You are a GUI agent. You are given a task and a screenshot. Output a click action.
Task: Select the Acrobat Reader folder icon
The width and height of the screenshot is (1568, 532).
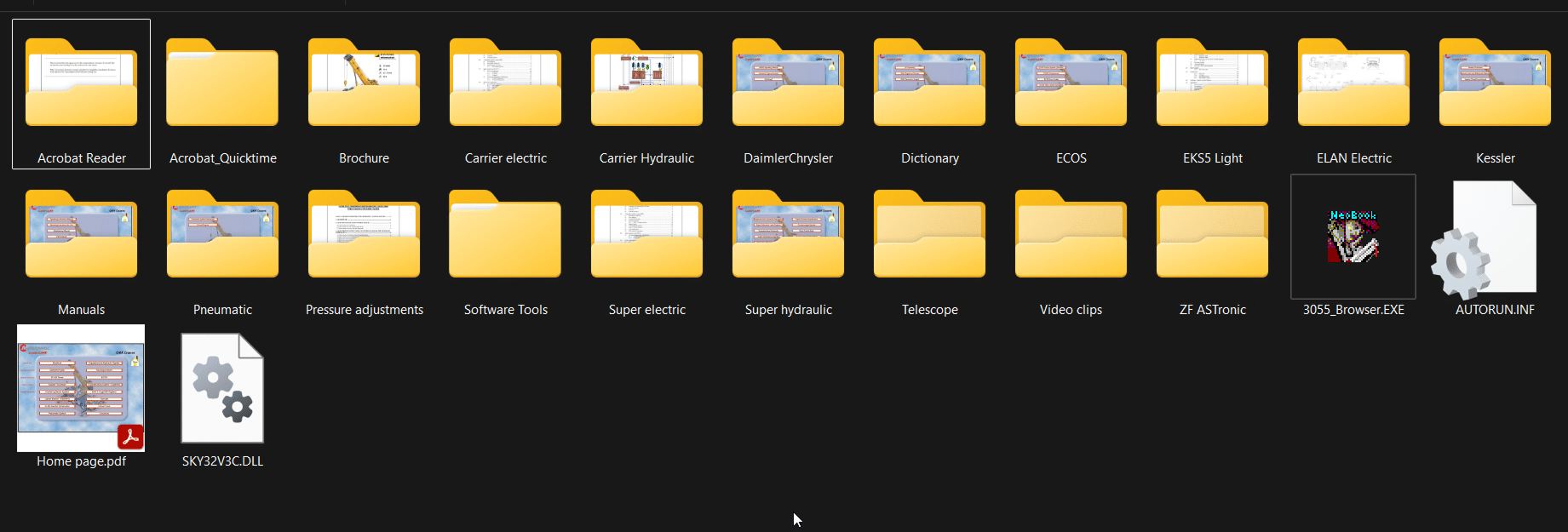(82, 83)
